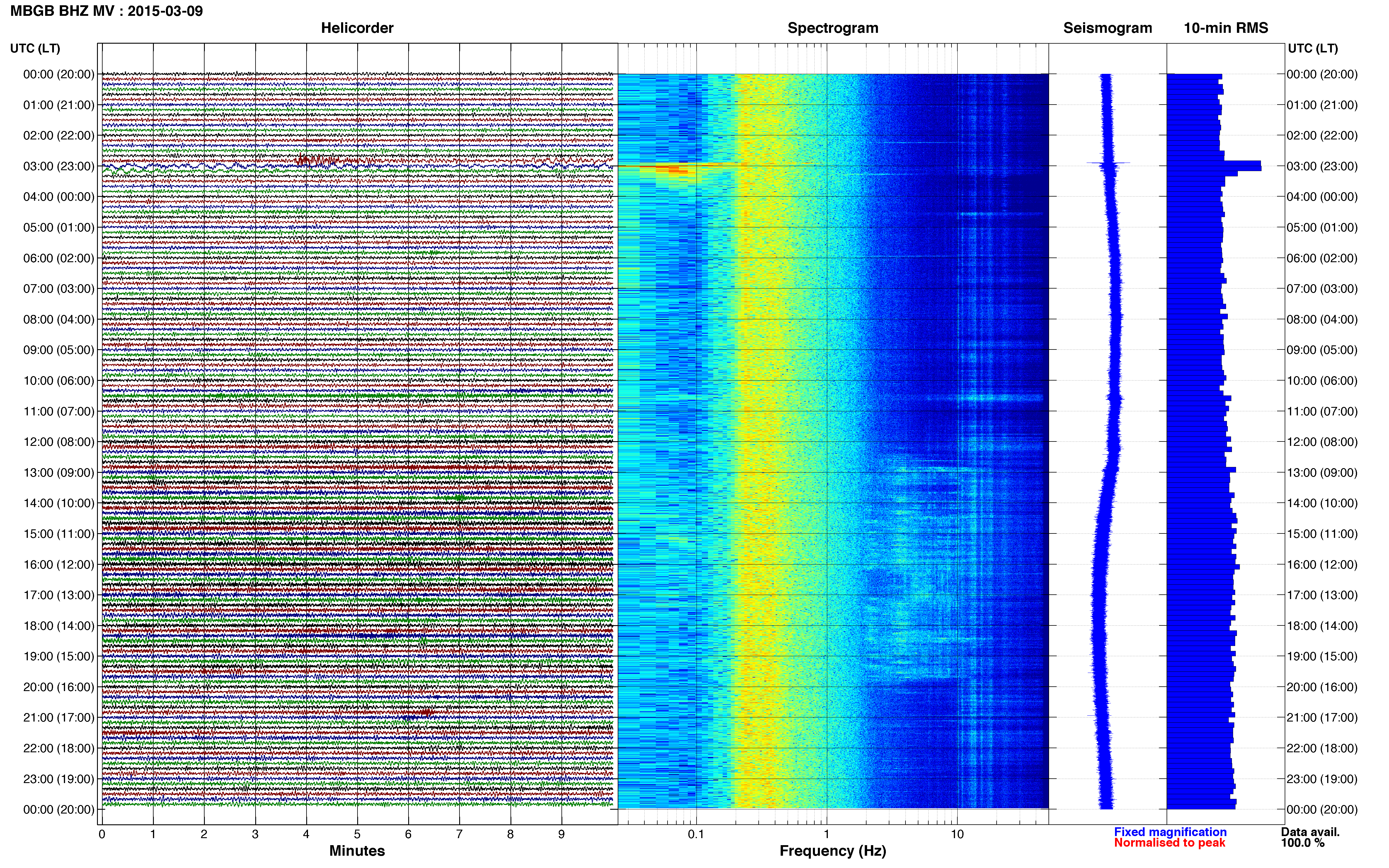
Task: Click the '100.0 %' availability value
Action: (x=1303, y=843)
